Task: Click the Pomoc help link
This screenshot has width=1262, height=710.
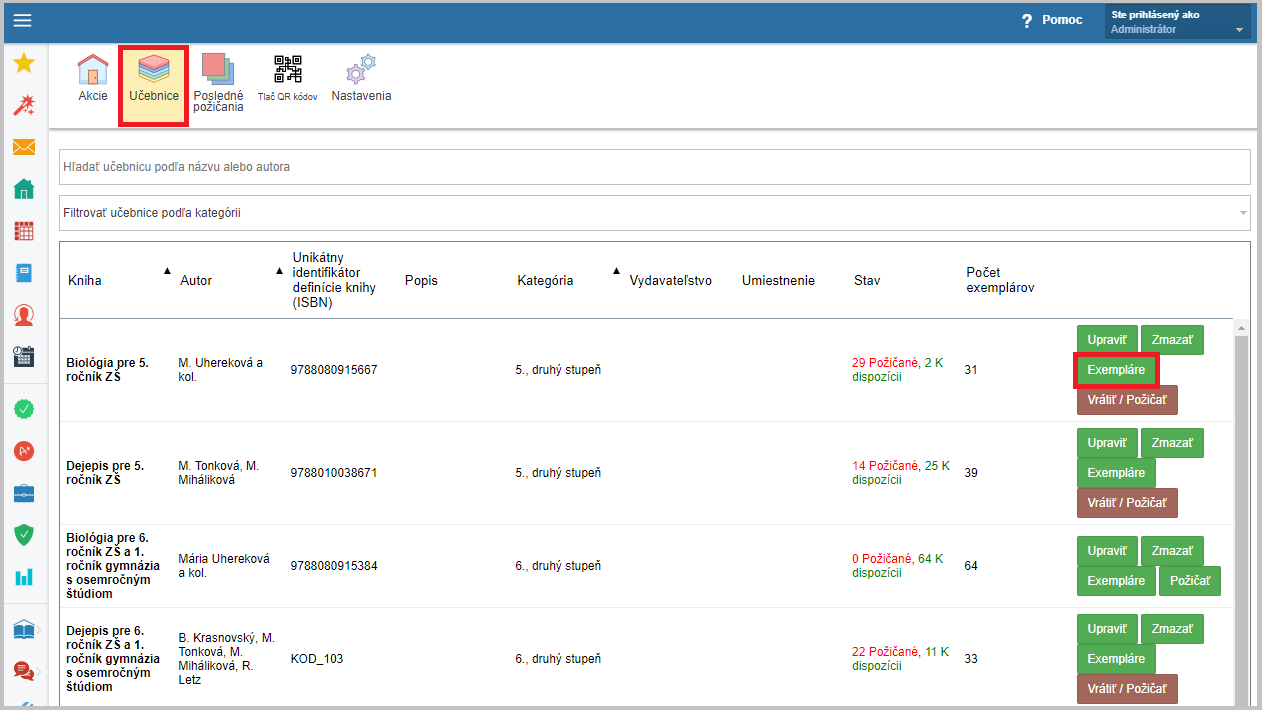Action: [1062, 20]
